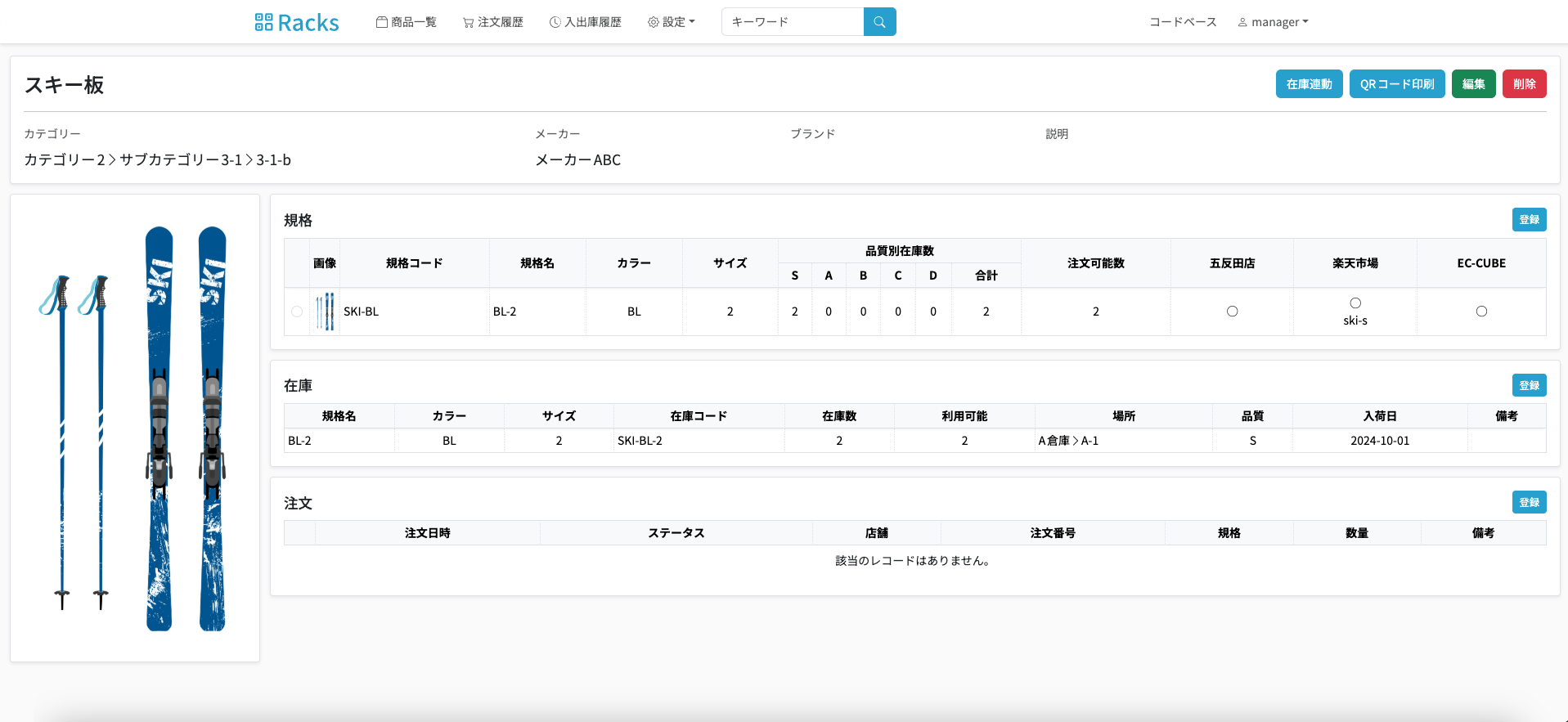
Task: Go to 入出庫履歴 stock history
Action: 585,22
